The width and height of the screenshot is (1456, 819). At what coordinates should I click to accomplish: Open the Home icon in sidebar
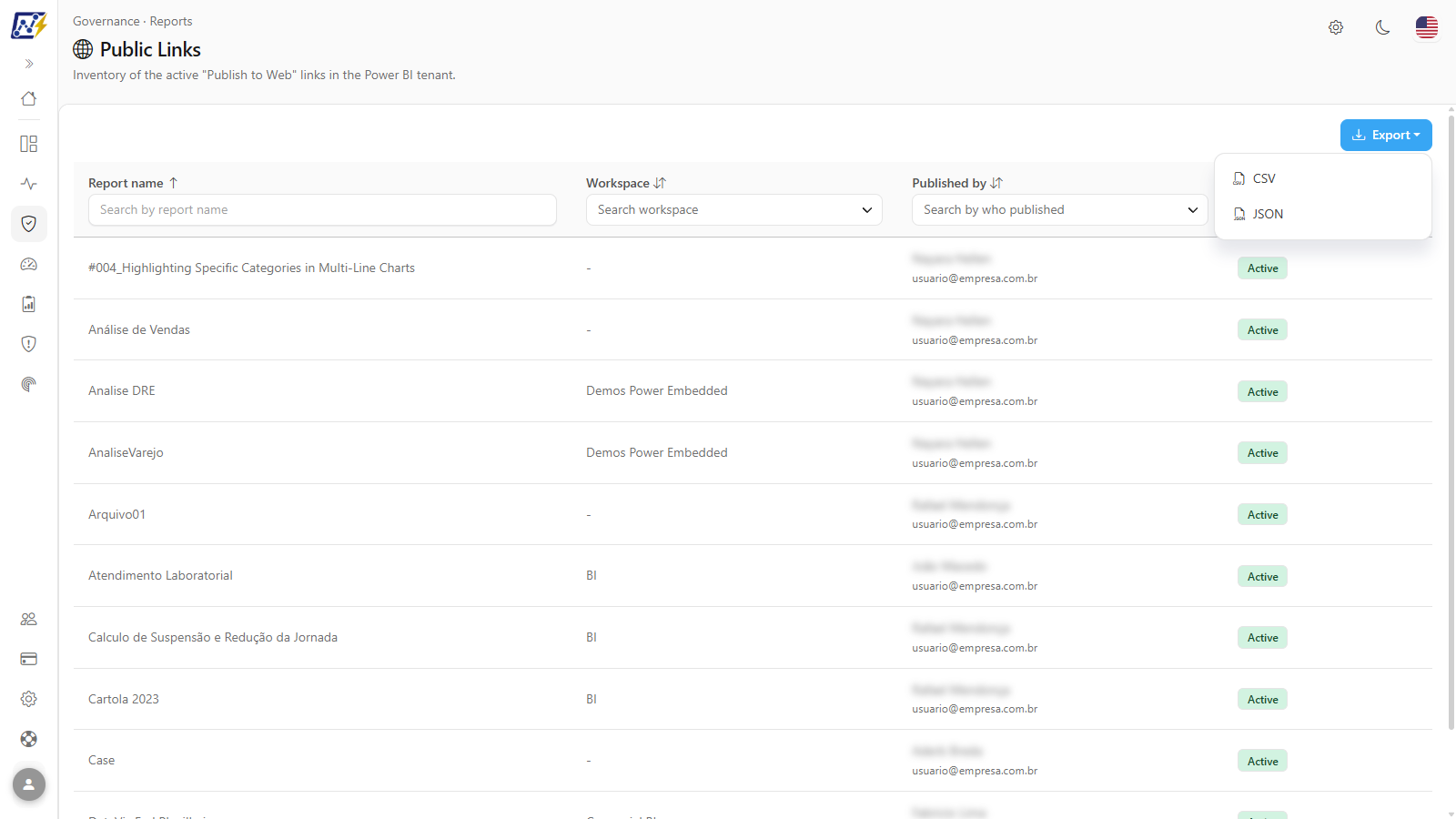[x=29, y=98]
